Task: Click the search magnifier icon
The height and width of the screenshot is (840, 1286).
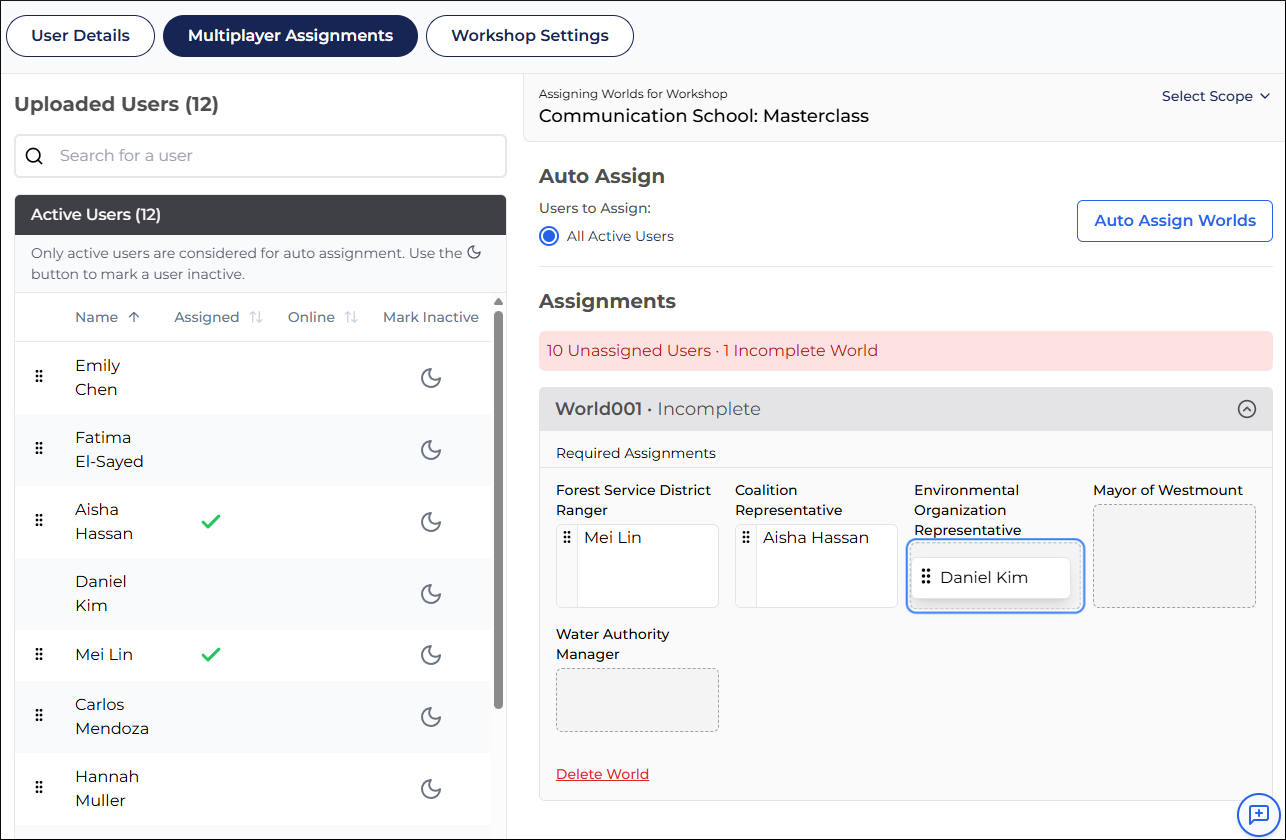Action: (35, 156)
